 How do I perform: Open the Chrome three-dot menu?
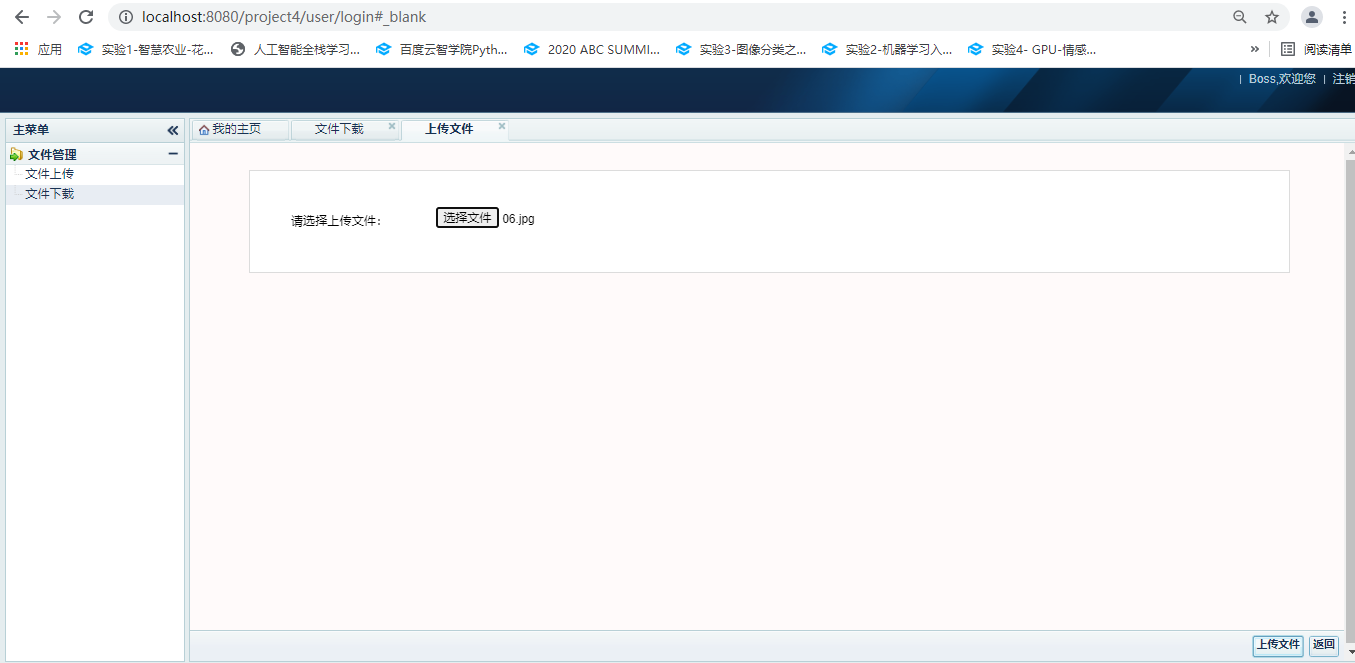coord(1343,17)
